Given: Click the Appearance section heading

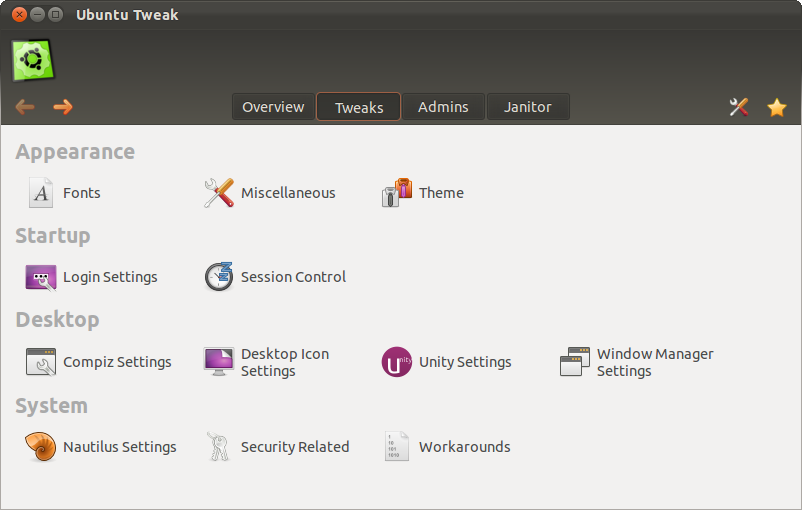Looking at the screenshot, I should (x=75, y=152).
